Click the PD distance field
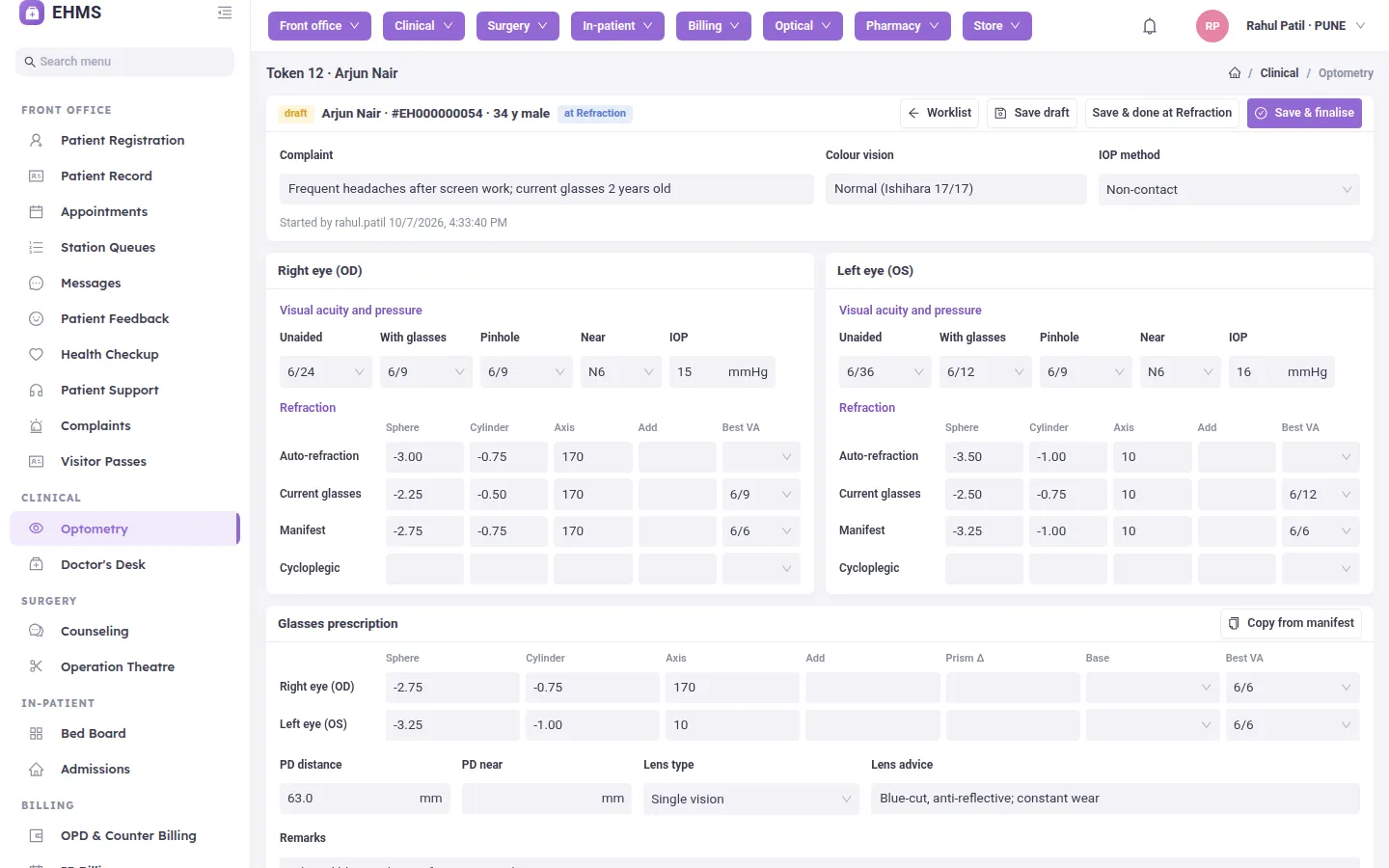Image resolution: width=1389 pixels, height=868 pixels. point(365,799)
